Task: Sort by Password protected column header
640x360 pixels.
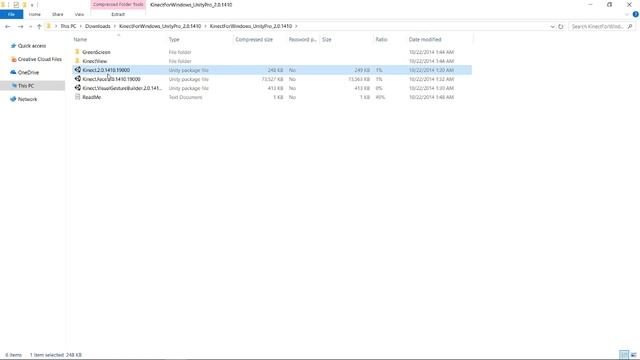Action: 302,40
